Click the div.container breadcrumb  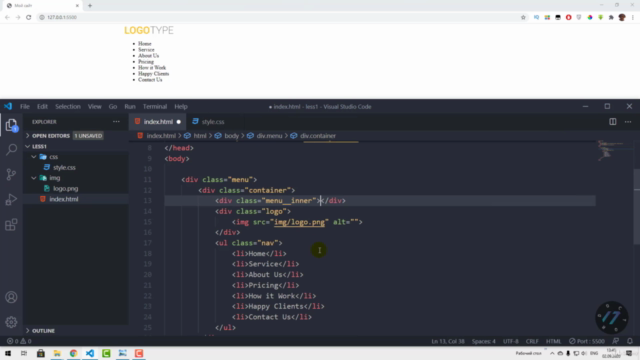[x=318, y=136]
